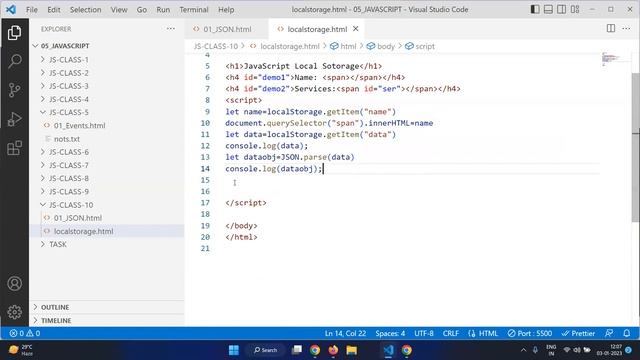The width and height of the screenshot is (640, 360).
Task: Change CRLF end of line sequence
Action: pyautogui.click(x=451, y=333)
